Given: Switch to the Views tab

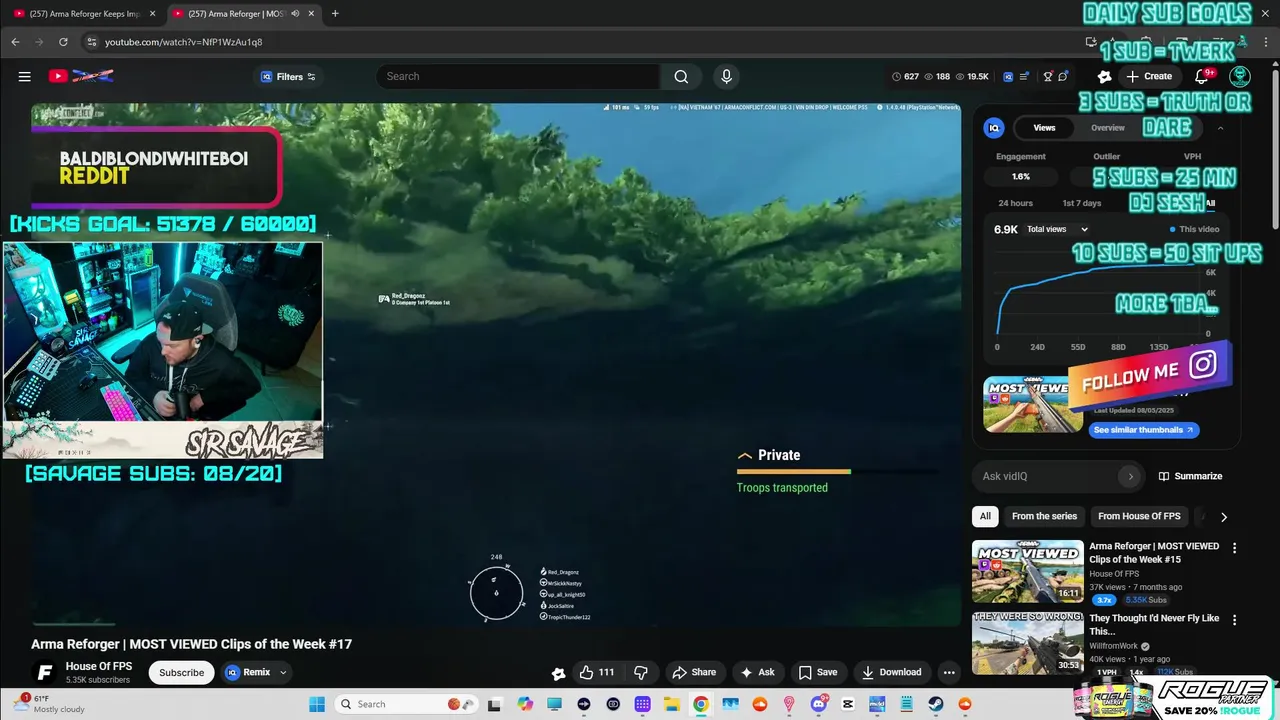Looking at the screenshot, I should click(1044, 128).
